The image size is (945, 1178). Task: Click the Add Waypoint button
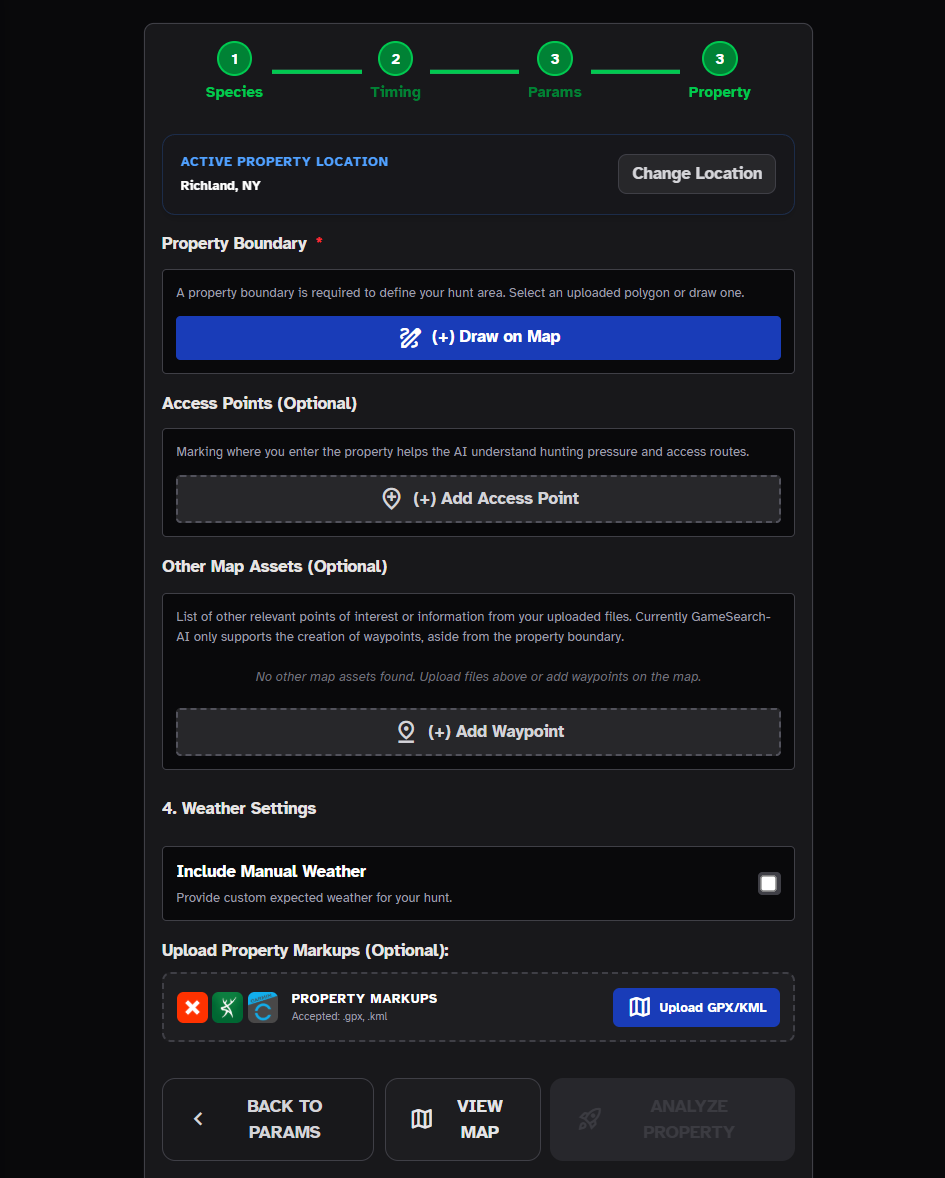pos(479,732)
